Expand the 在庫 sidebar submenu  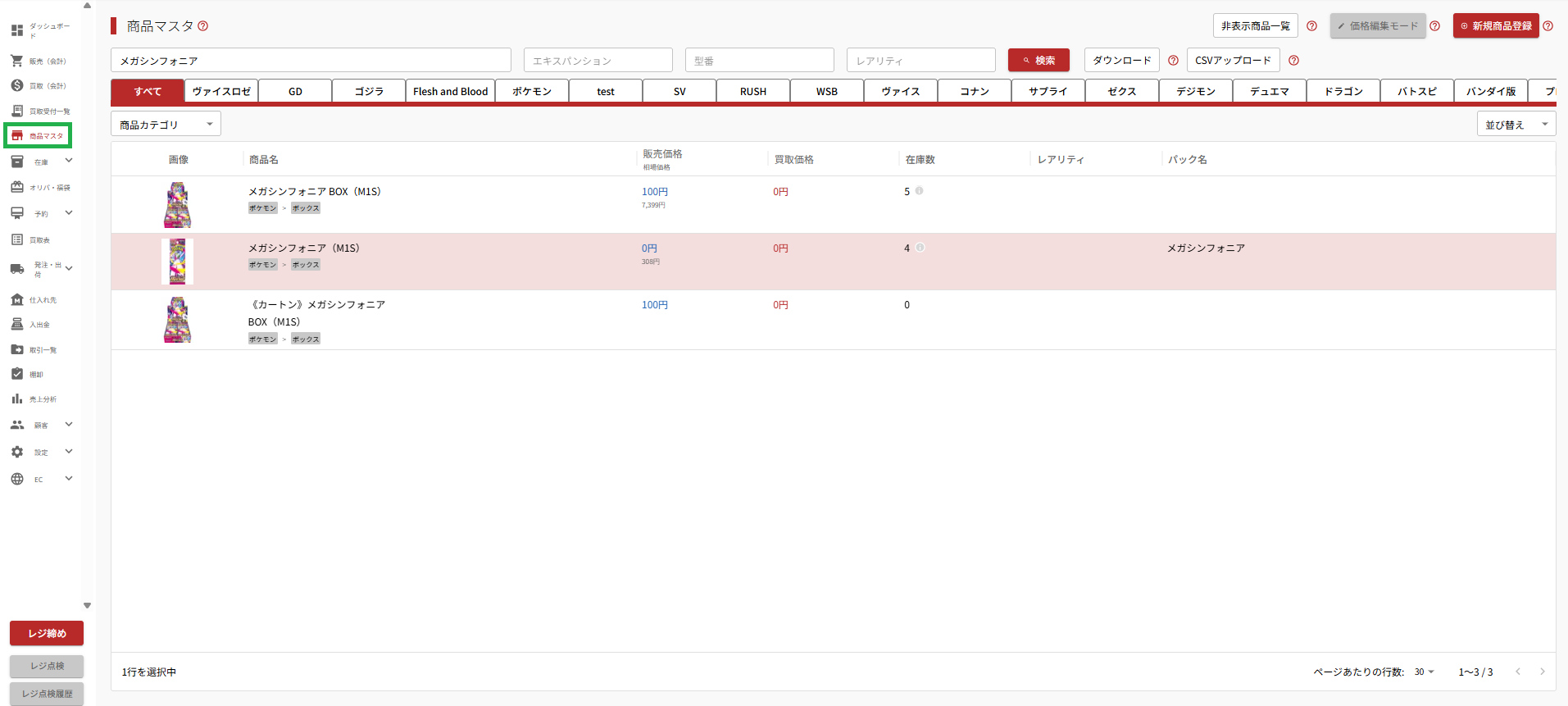tap(69, 161)
